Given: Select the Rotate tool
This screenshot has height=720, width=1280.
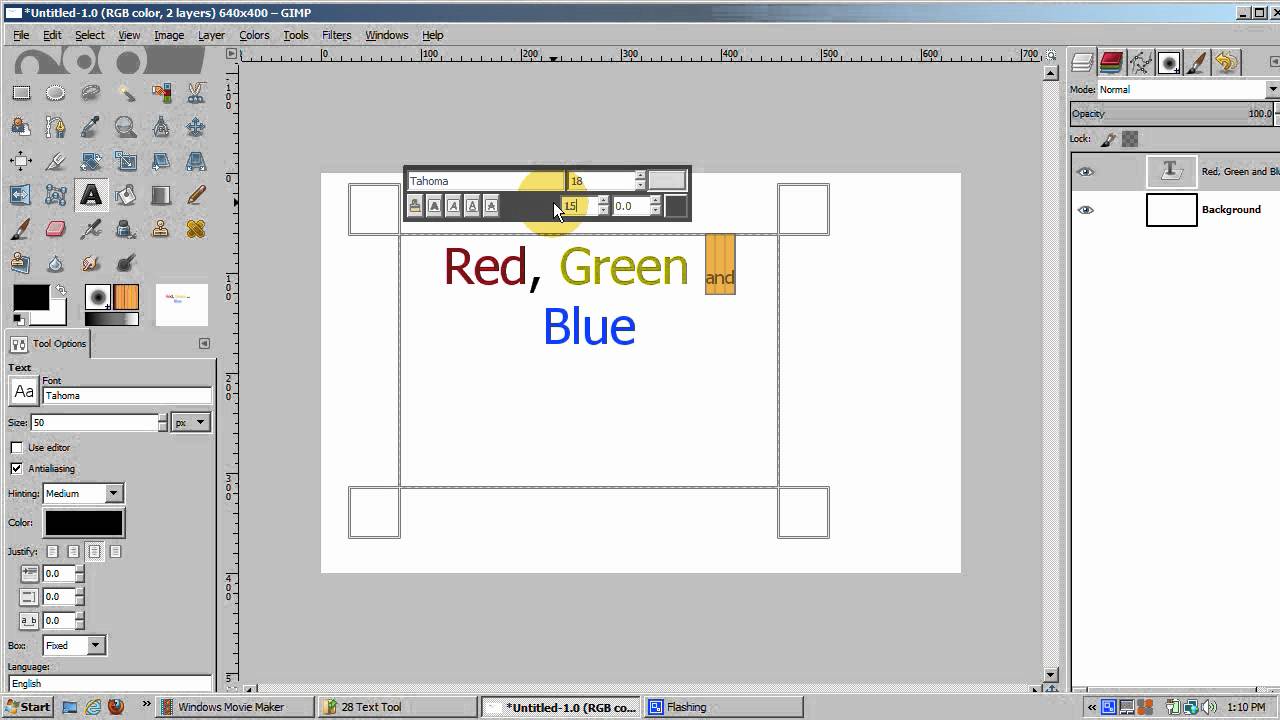Looking at the screenshot, I should 91,161.
